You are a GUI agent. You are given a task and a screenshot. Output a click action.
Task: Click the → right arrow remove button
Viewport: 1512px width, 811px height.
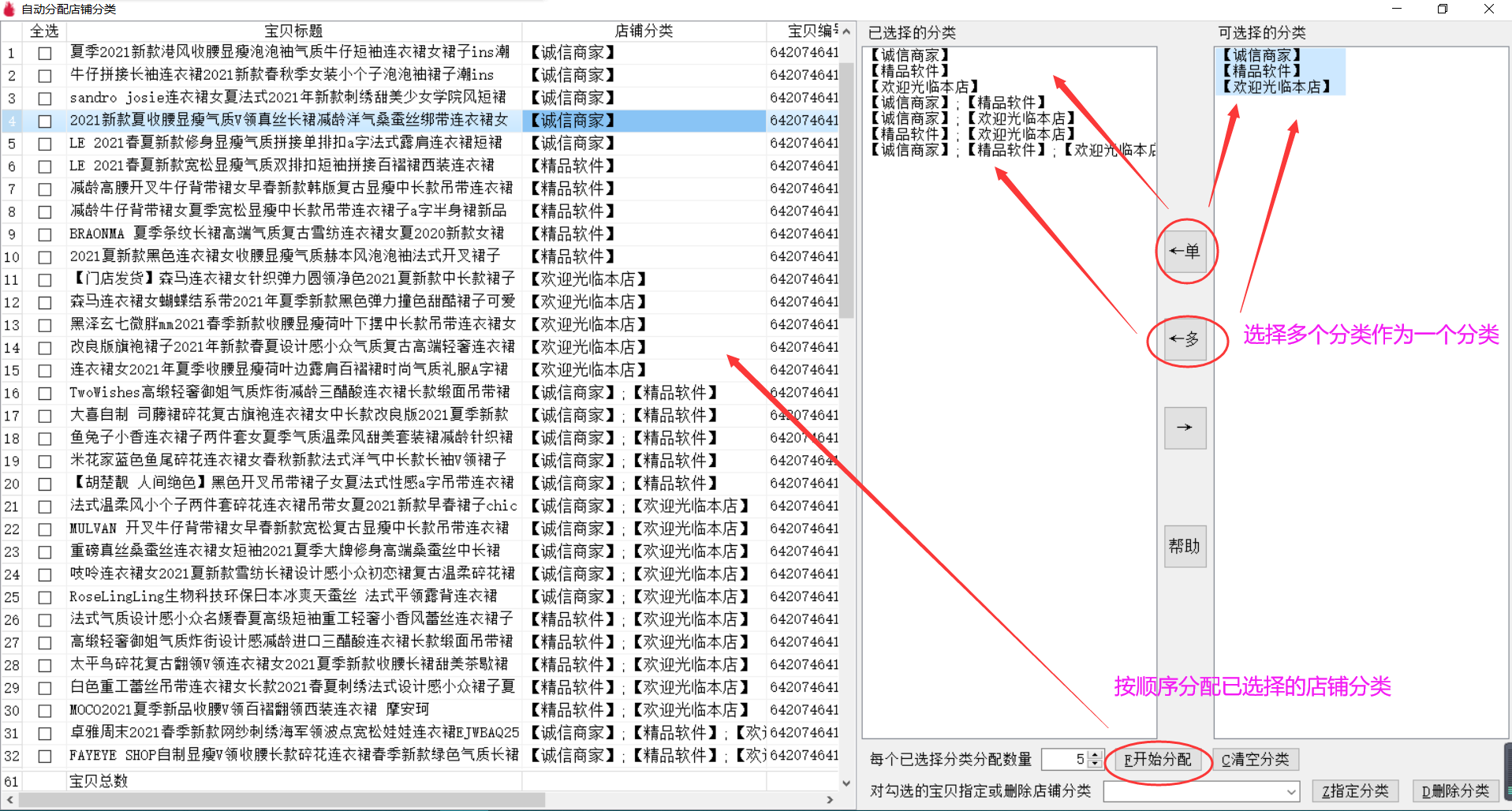[1185, 428]
